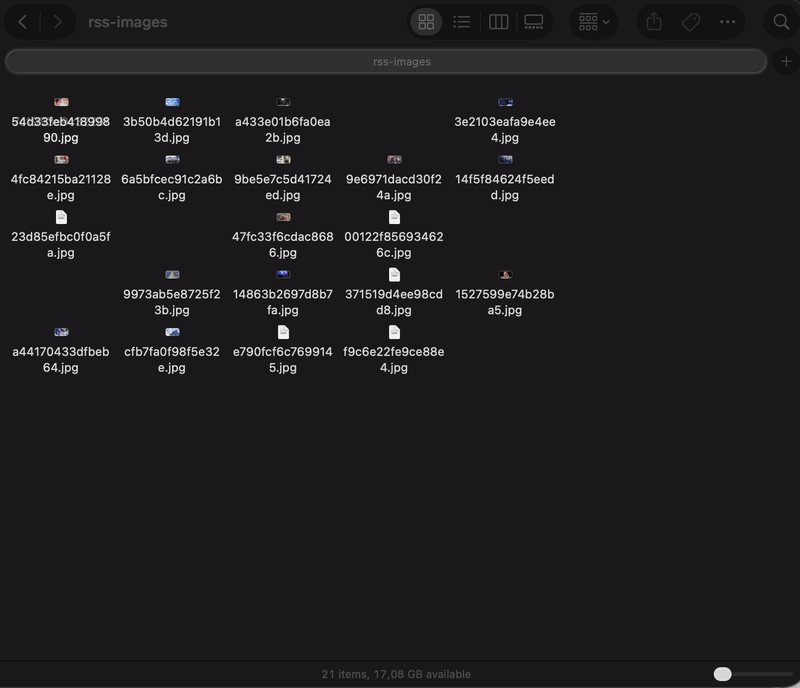Open the More actions ellipsis menu
800x688 pixels.
coord(727,22)
